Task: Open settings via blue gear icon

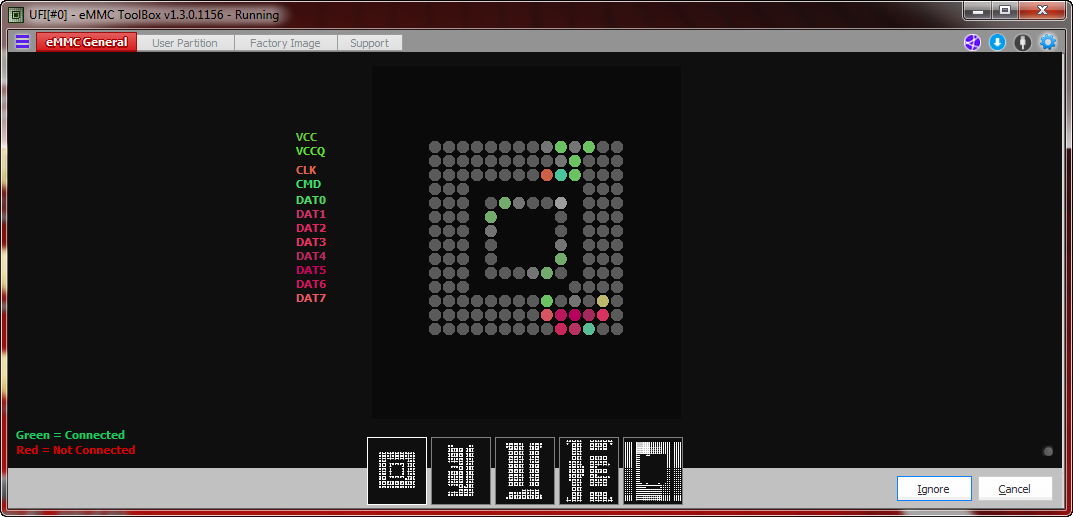Action: click(1048, 42)
